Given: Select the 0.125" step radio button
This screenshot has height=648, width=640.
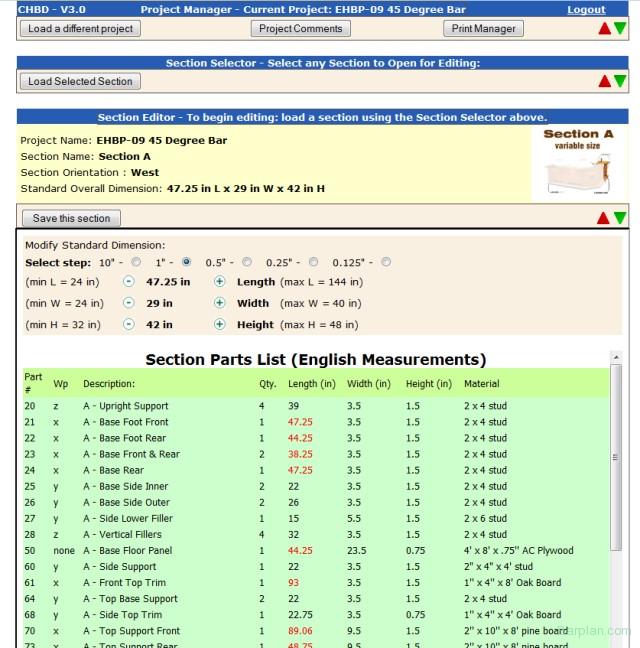Looking at the screenshot, I should (x=386, y=262).
